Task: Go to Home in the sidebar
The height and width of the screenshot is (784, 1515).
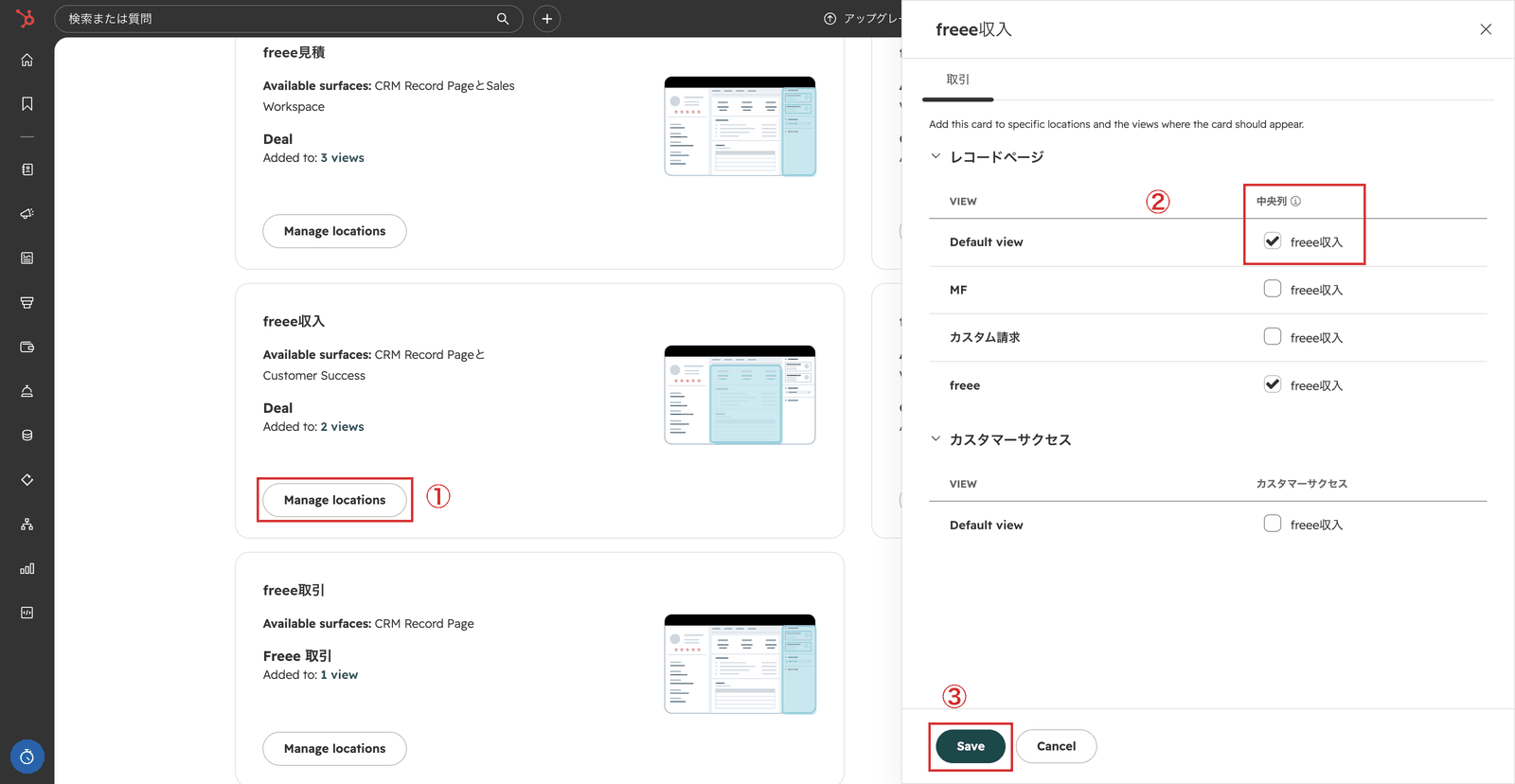Action: (x=27, y=60)
